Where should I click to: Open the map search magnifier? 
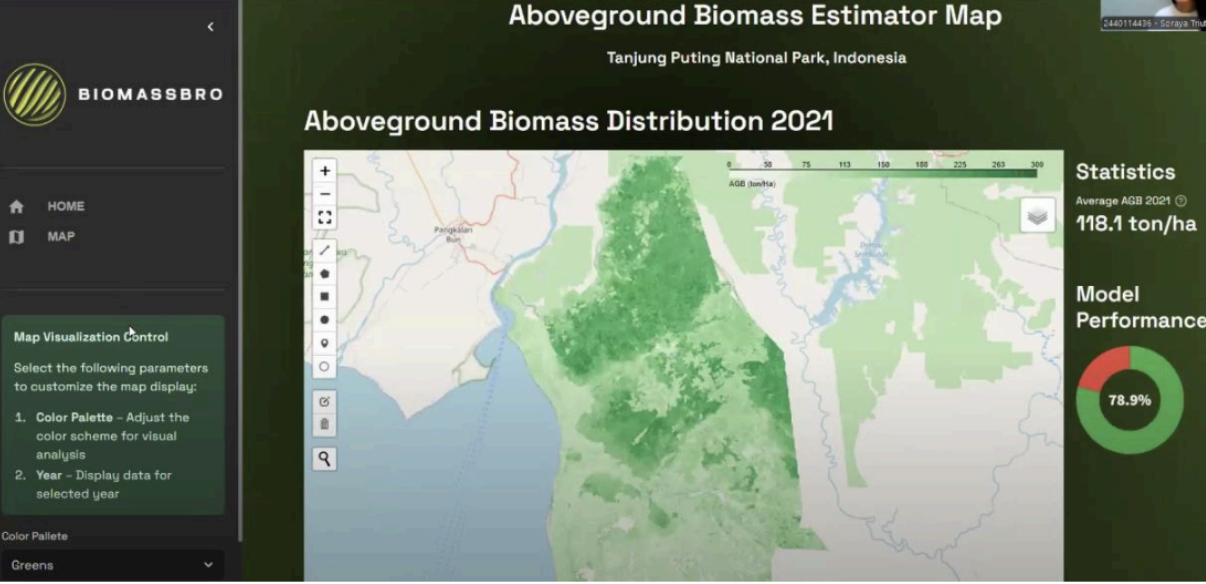[x=324, y=459]
